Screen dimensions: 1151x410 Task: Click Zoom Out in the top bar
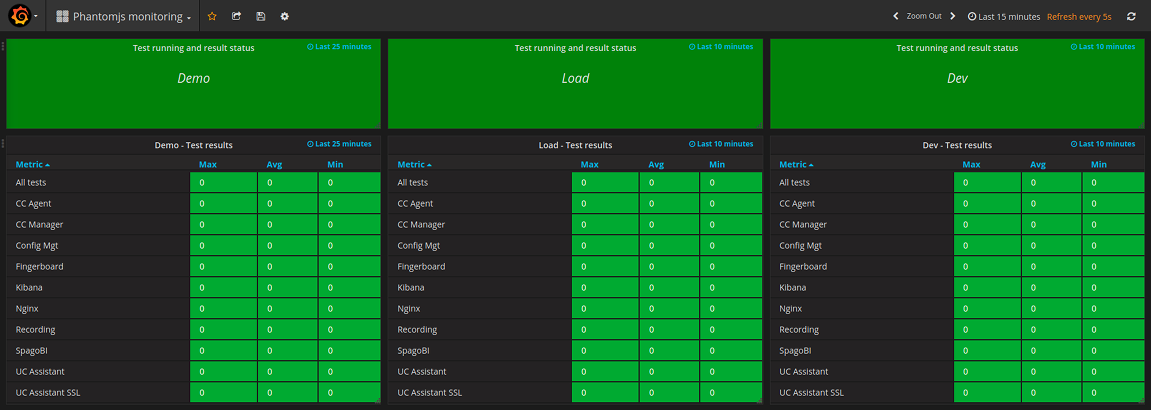click(x=924, y=17)
